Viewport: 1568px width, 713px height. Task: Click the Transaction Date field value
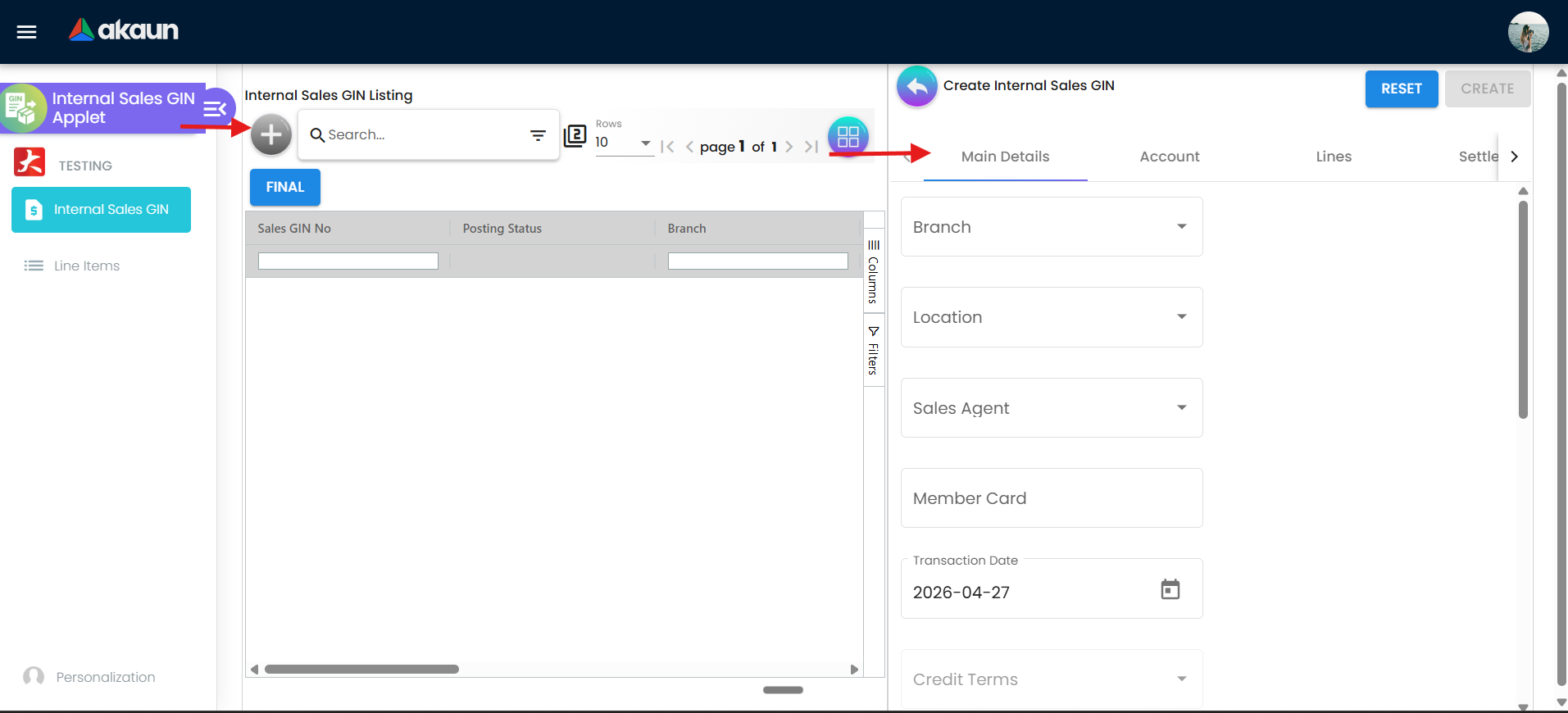tap(961, 593)
